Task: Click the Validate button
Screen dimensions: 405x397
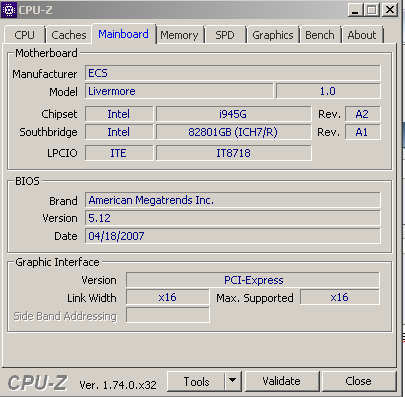Action: pos(282,381)
